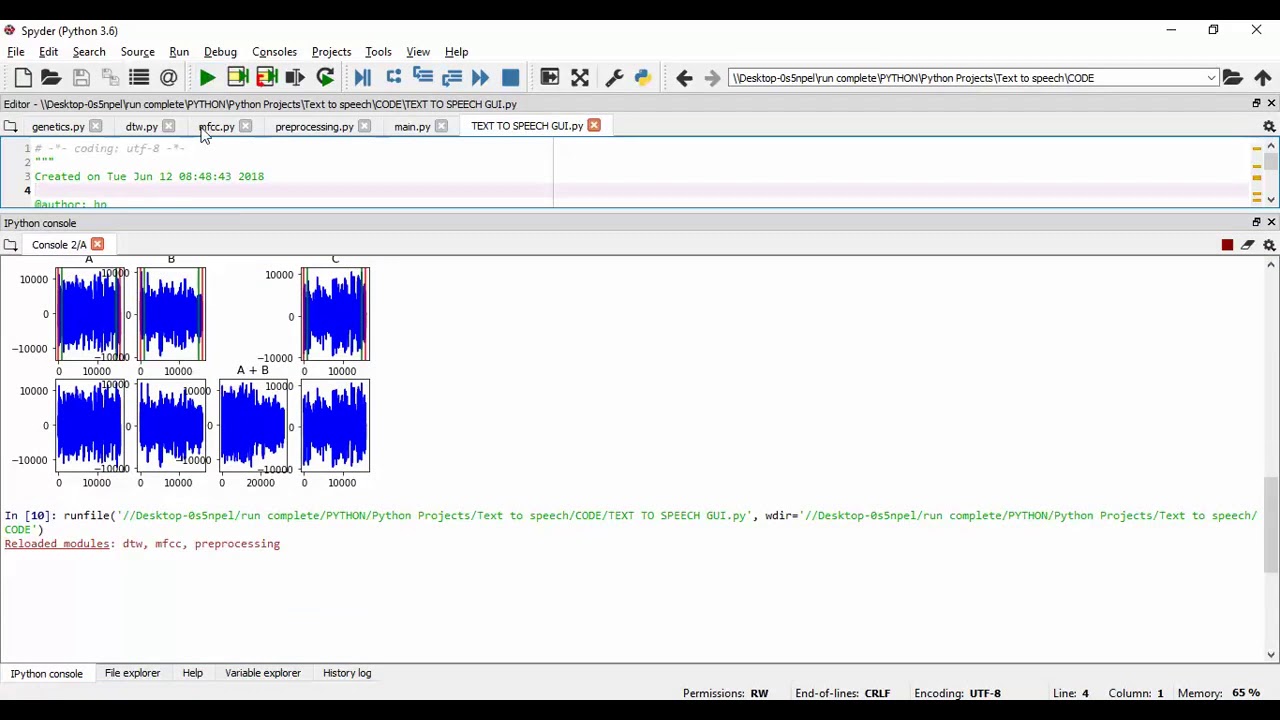Create a new file with the blank page icon

tap(23, 78)
